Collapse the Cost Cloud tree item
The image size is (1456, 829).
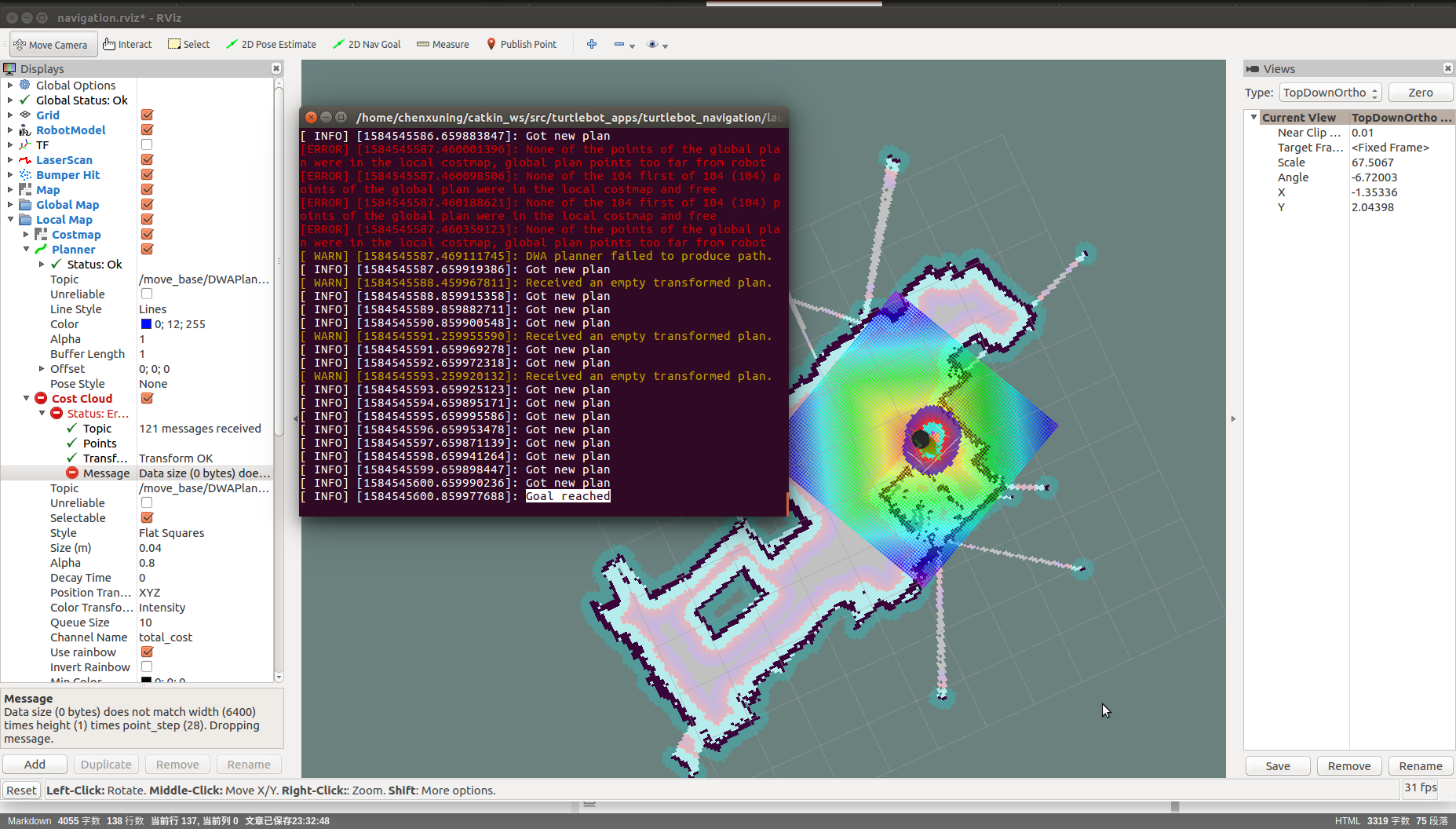pyautogui.click(x=26, y=398)
